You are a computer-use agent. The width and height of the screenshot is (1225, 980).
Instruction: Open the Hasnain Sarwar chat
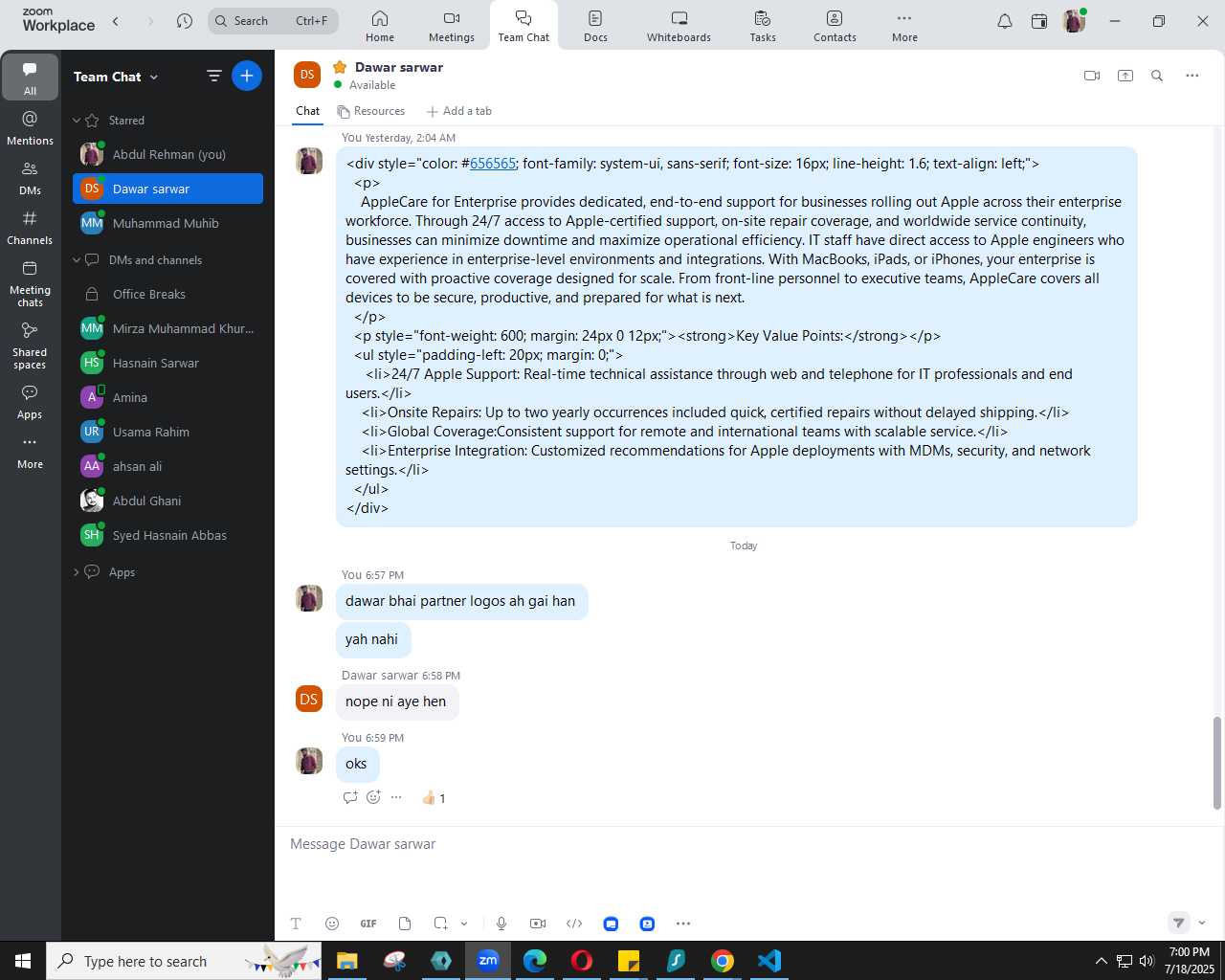click(167, 363)
